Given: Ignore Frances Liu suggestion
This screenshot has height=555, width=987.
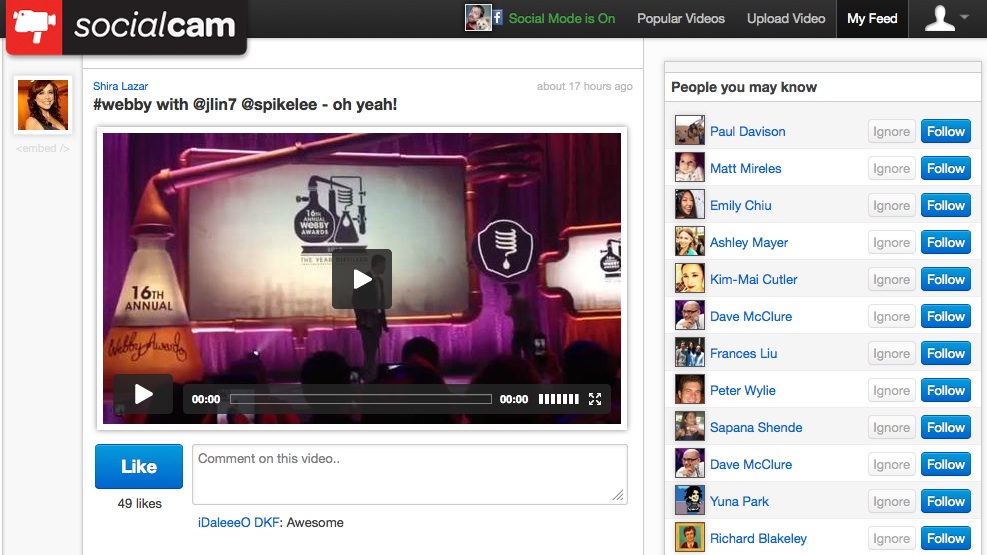Looking at the screenshot, I should point(891,354).
